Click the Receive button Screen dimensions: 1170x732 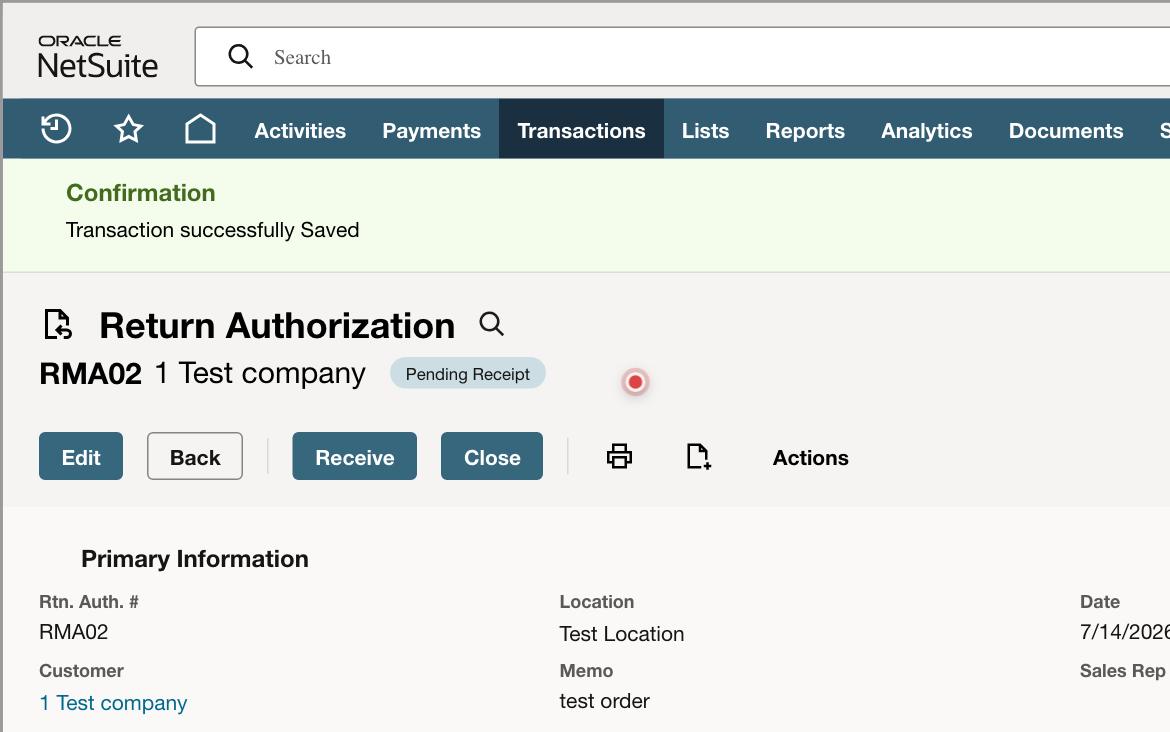pos(354,456)
